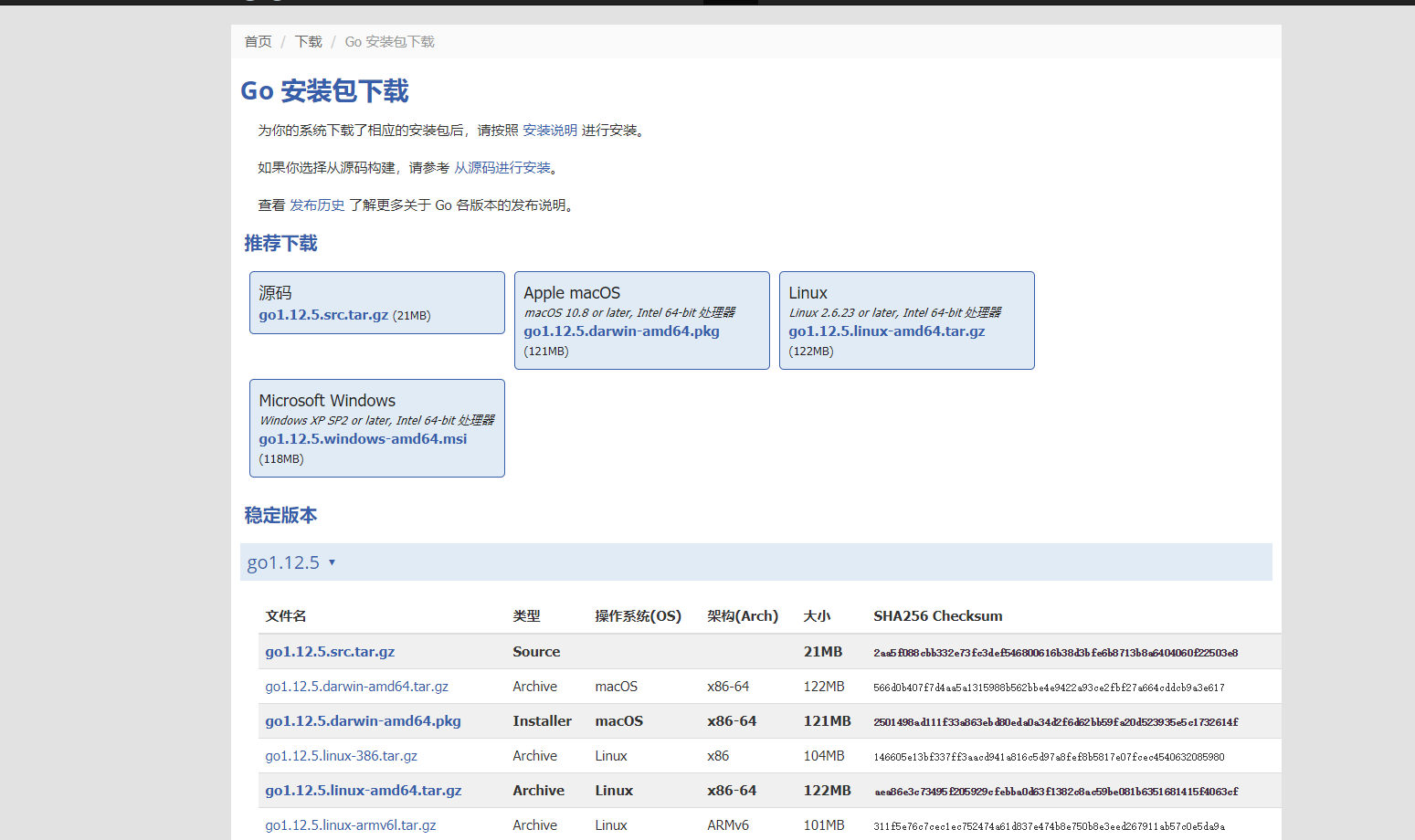Screen dimensions: 1415x840
Task: Click the 21MB size cell
Action: tap(822, 652)
